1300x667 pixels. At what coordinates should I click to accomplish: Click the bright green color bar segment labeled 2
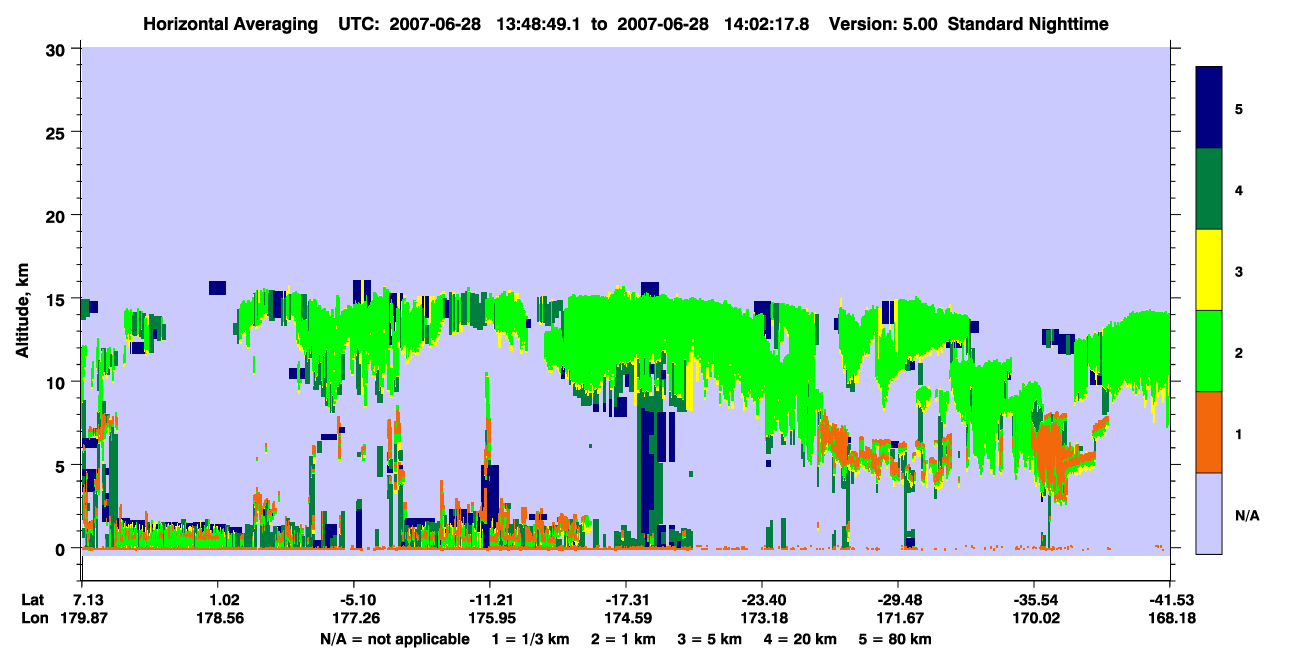click(1209, 351)
